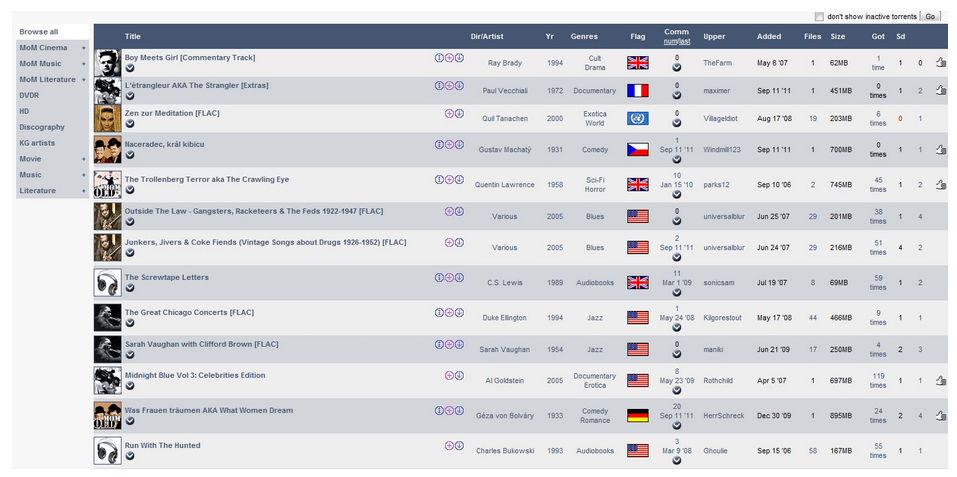Tick the don't show inactive torrents checkbox
The width and height of the screenshot is (957, 477).
coord(819,17)
